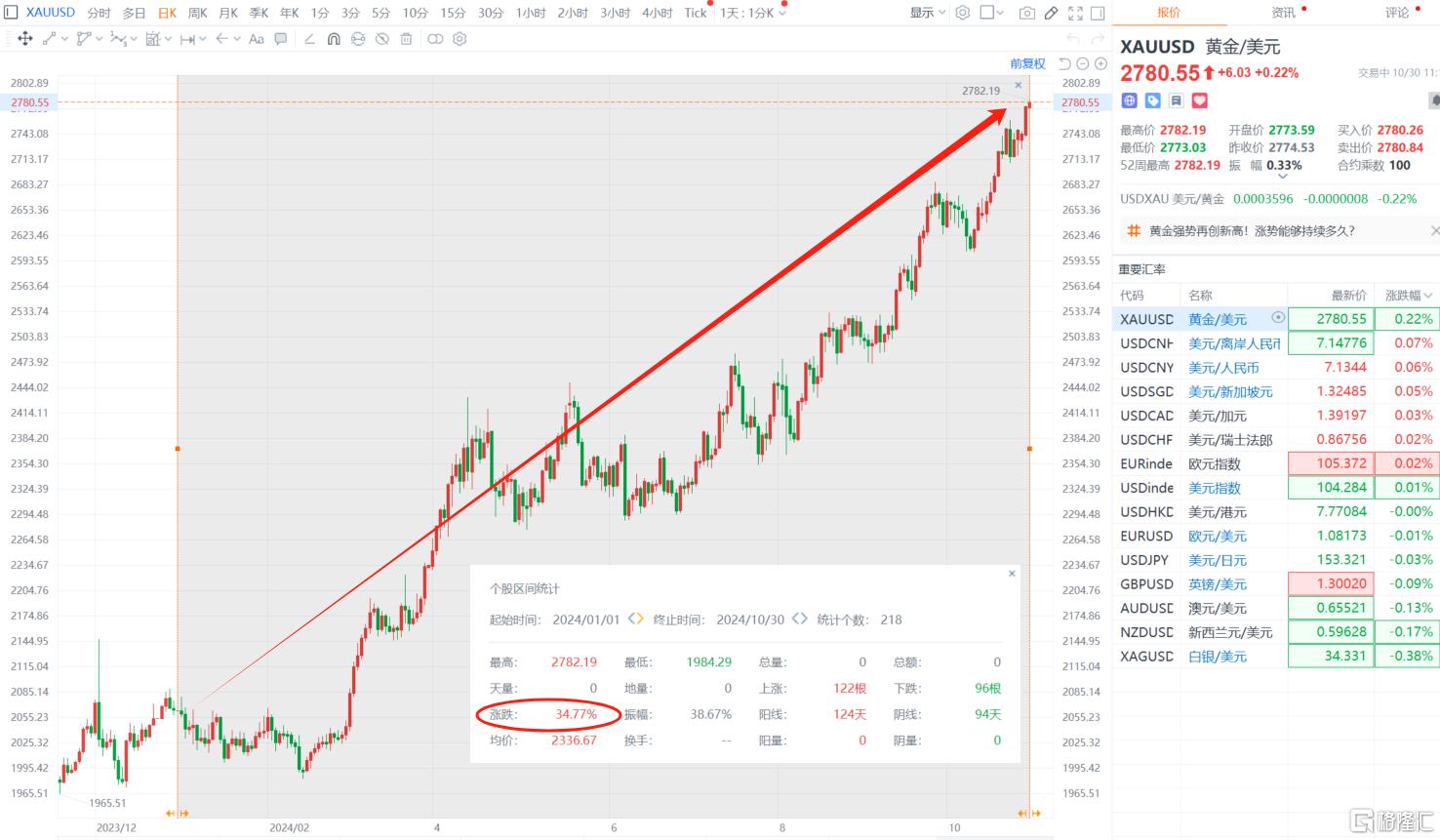Delete drawings with the trash icon
This screenshot has height=840, width=1440.
click(x=406, y=39)
